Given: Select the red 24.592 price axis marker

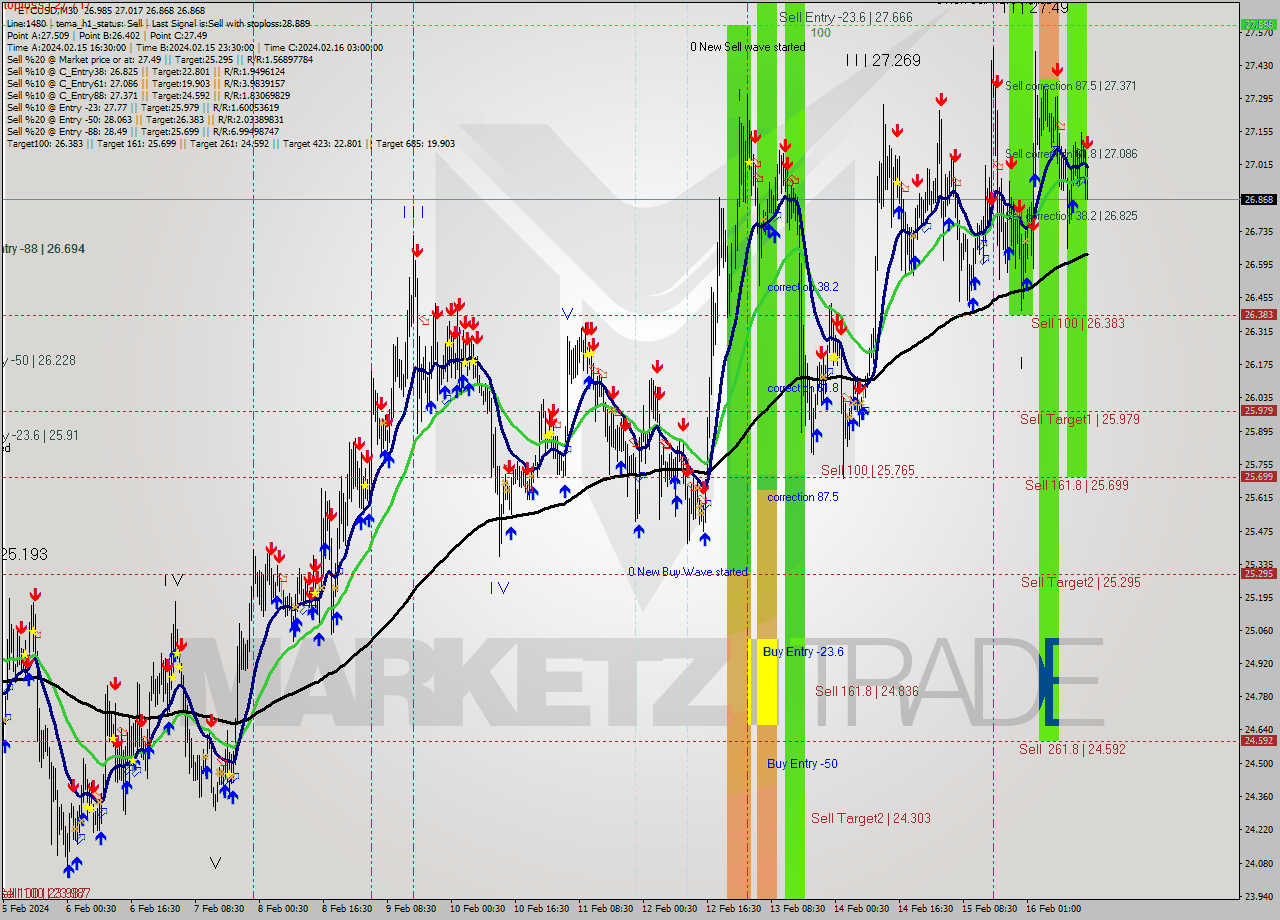Looking at the screenshot, I should pos(1258,740).
